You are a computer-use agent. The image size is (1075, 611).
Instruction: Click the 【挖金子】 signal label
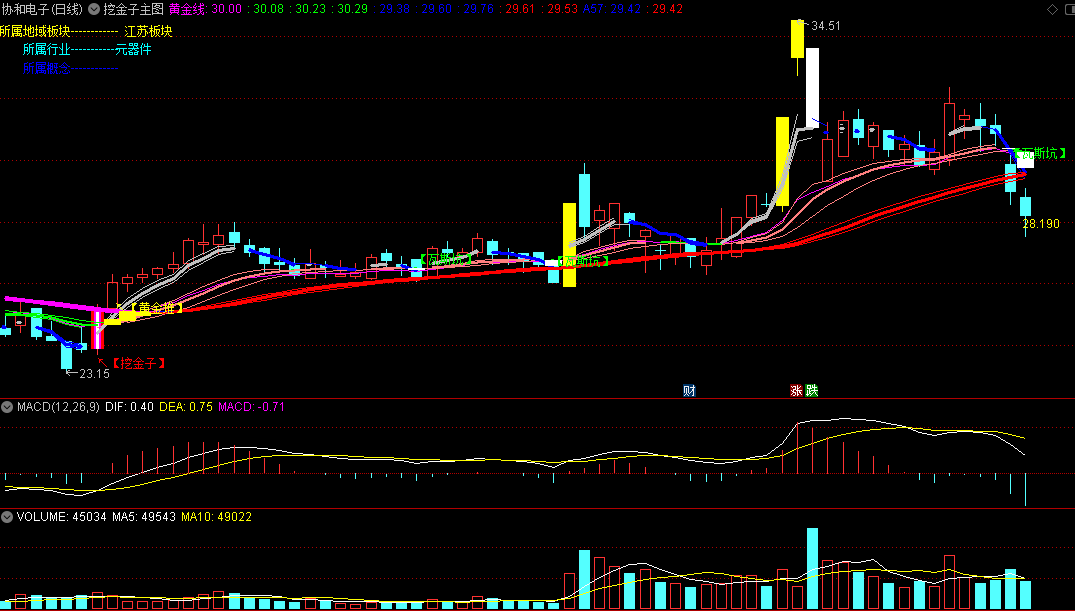pos(137,363)
